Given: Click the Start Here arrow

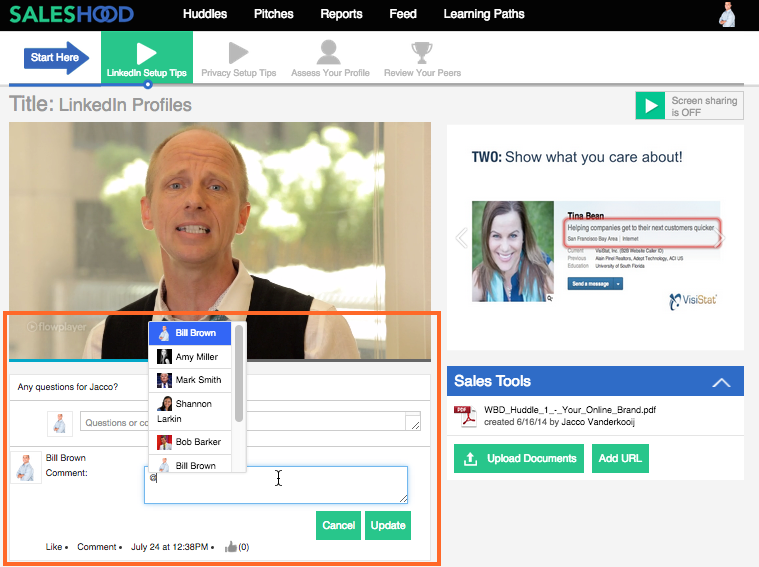Looking at the screenshot, I should (56, 57).
